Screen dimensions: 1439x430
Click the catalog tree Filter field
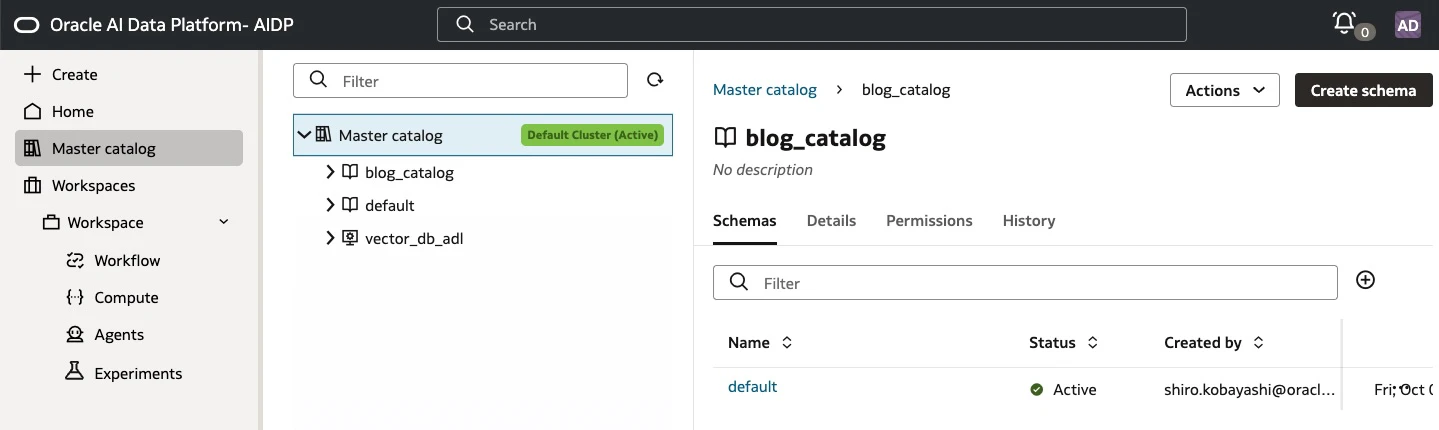tap(460, 81)
